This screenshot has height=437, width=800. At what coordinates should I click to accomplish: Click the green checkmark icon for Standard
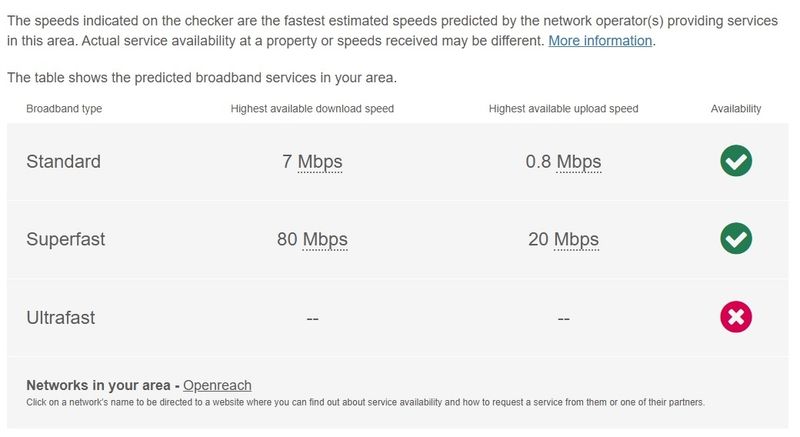pos(736,161)
